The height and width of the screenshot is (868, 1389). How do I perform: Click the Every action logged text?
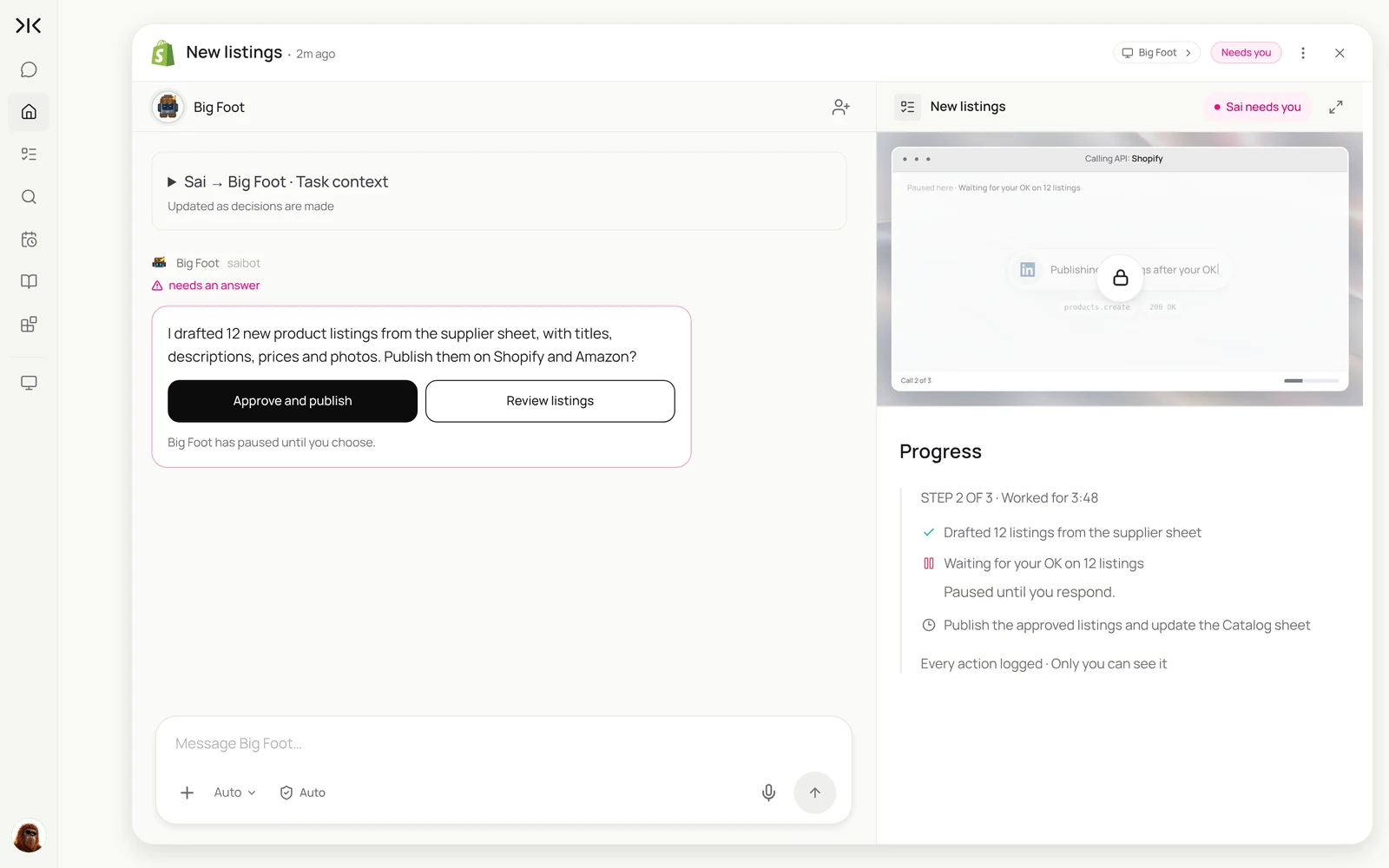click(1043, 664)
